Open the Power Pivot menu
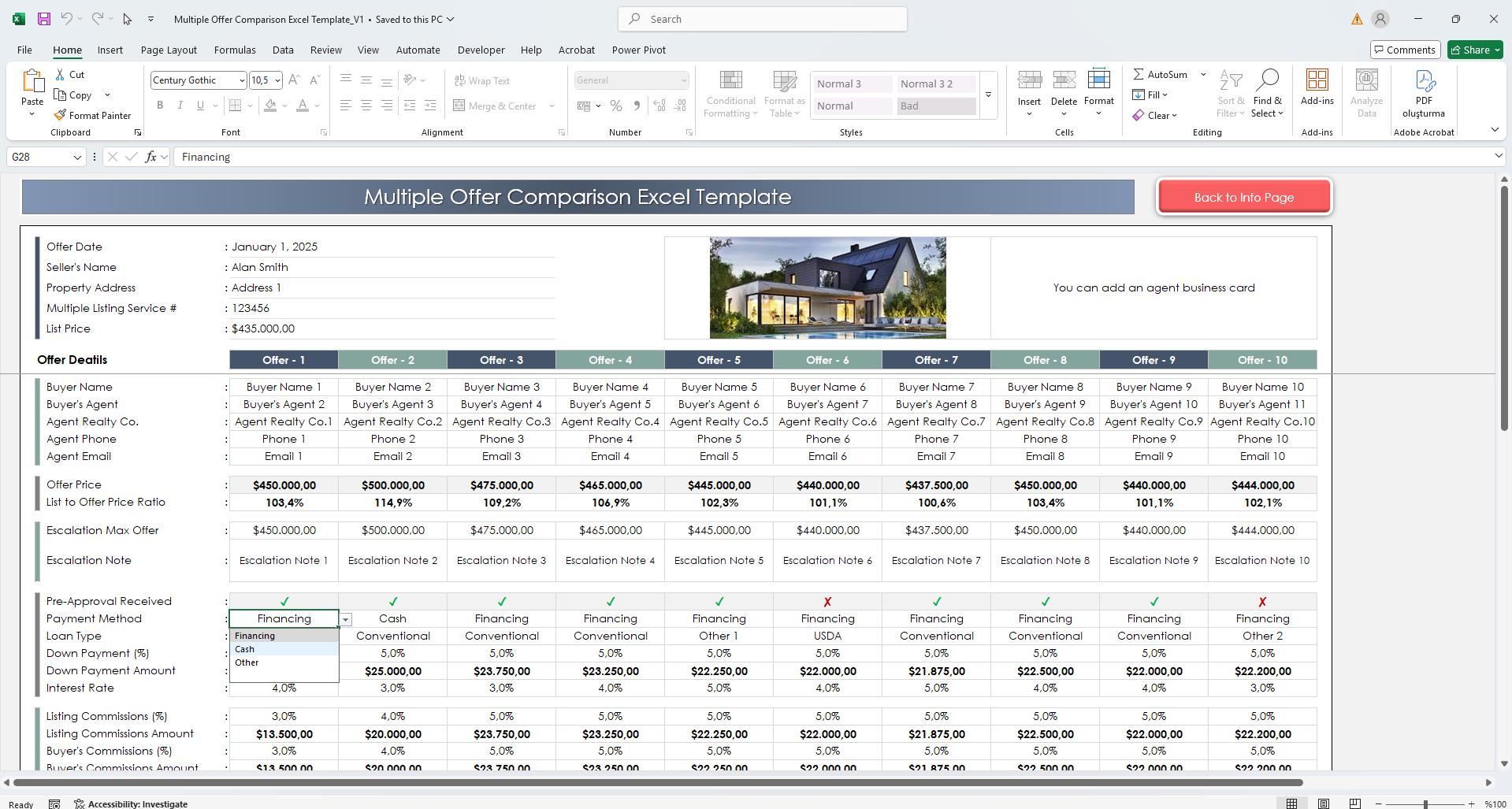Screen dimensions: 1512x809 [x=638, y=50]
